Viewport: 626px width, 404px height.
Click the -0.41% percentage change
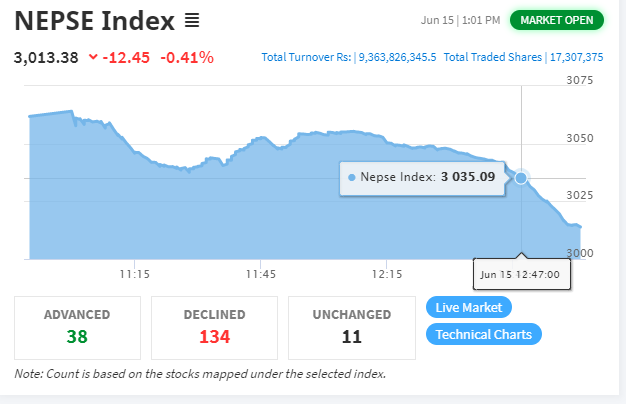click(x=187, y=57)
